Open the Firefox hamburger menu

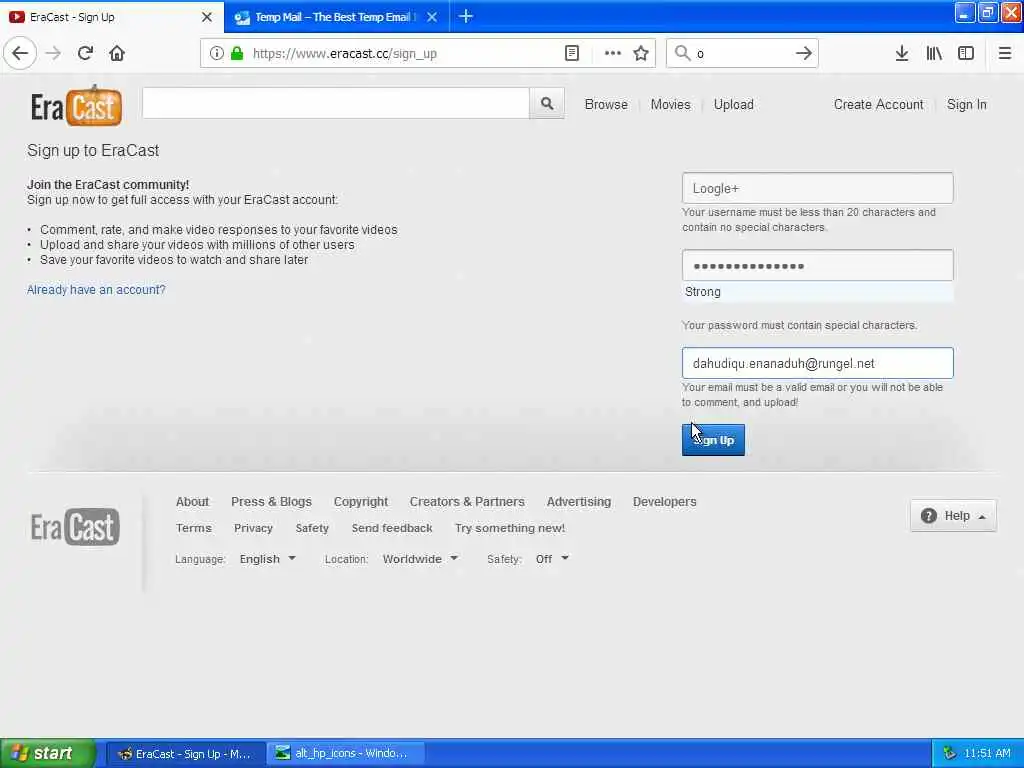1004,53
